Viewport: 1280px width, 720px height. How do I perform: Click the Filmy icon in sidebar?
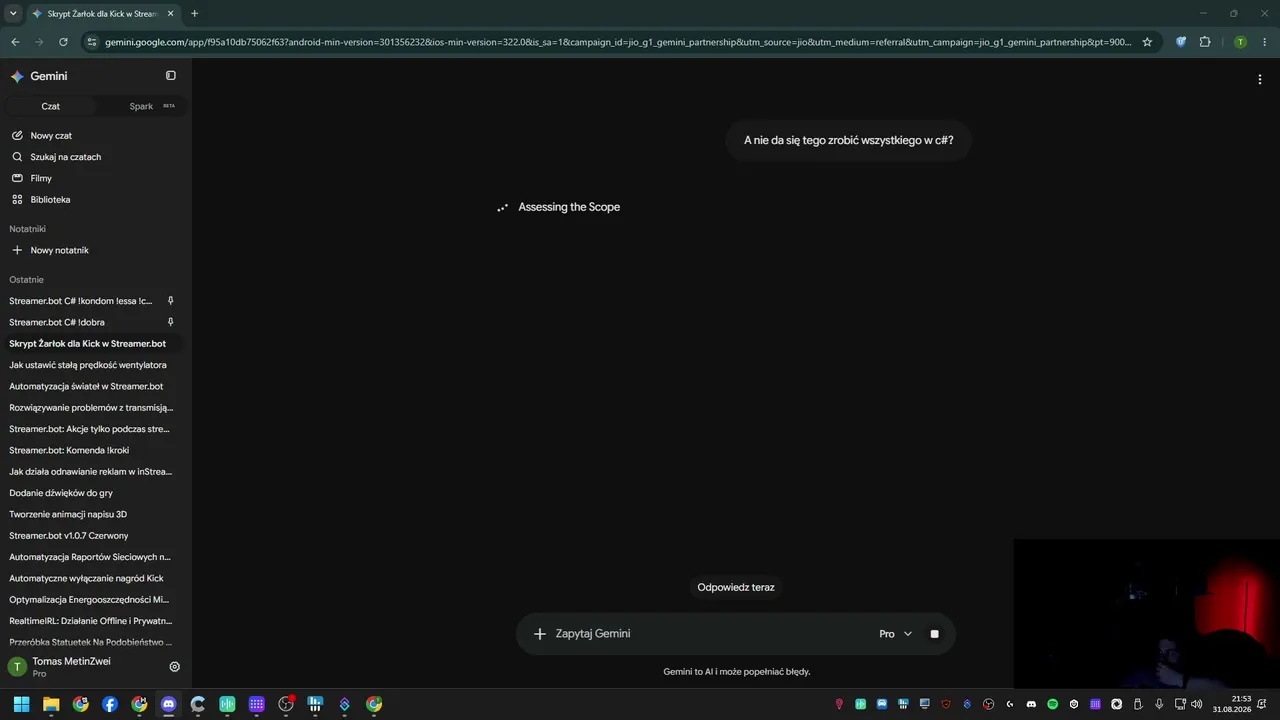click(17, 178)
